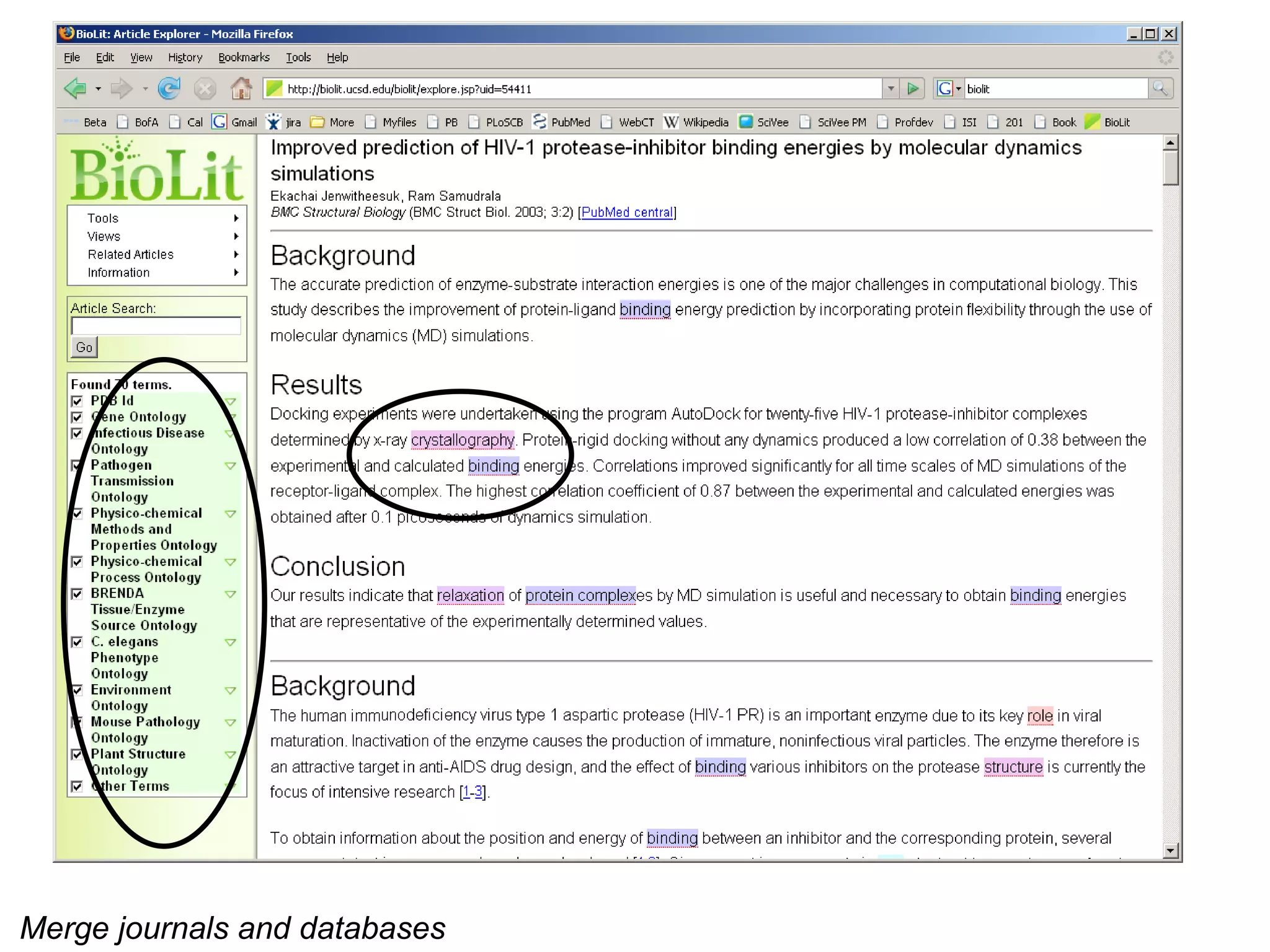The image size is (1270, 952).
Task: Open the File menu
Action: (x=72, y=57)
